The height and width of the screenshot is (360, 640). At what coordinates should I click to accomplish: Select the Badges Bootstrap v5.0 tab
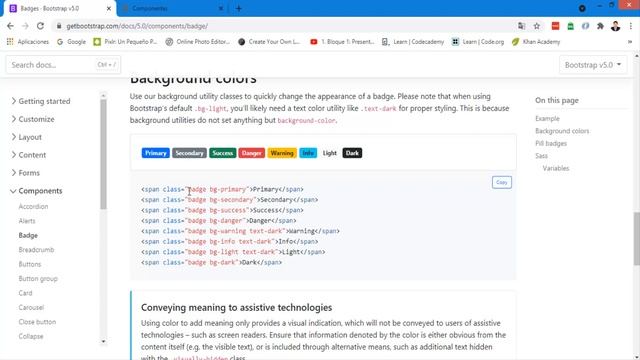click(x=60, y=8)
